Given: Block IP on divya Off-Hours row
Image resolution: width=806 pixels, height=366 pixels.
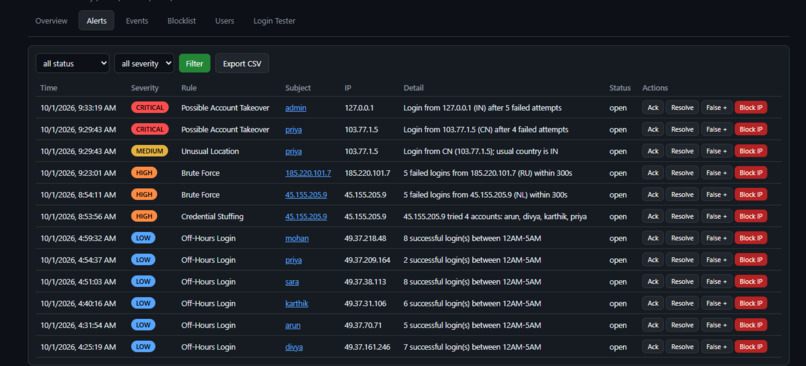Looking at the screenshot, I should point(751,347).
